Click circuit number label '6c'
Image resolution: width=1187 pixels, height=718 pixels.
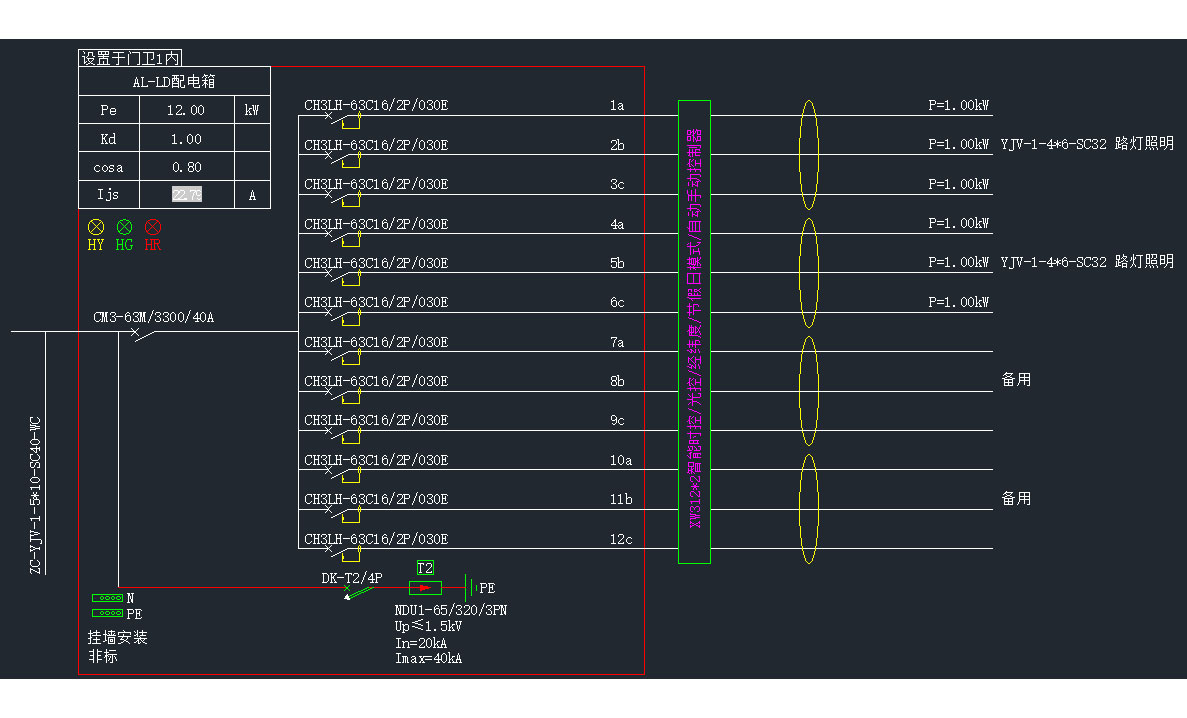617,302
